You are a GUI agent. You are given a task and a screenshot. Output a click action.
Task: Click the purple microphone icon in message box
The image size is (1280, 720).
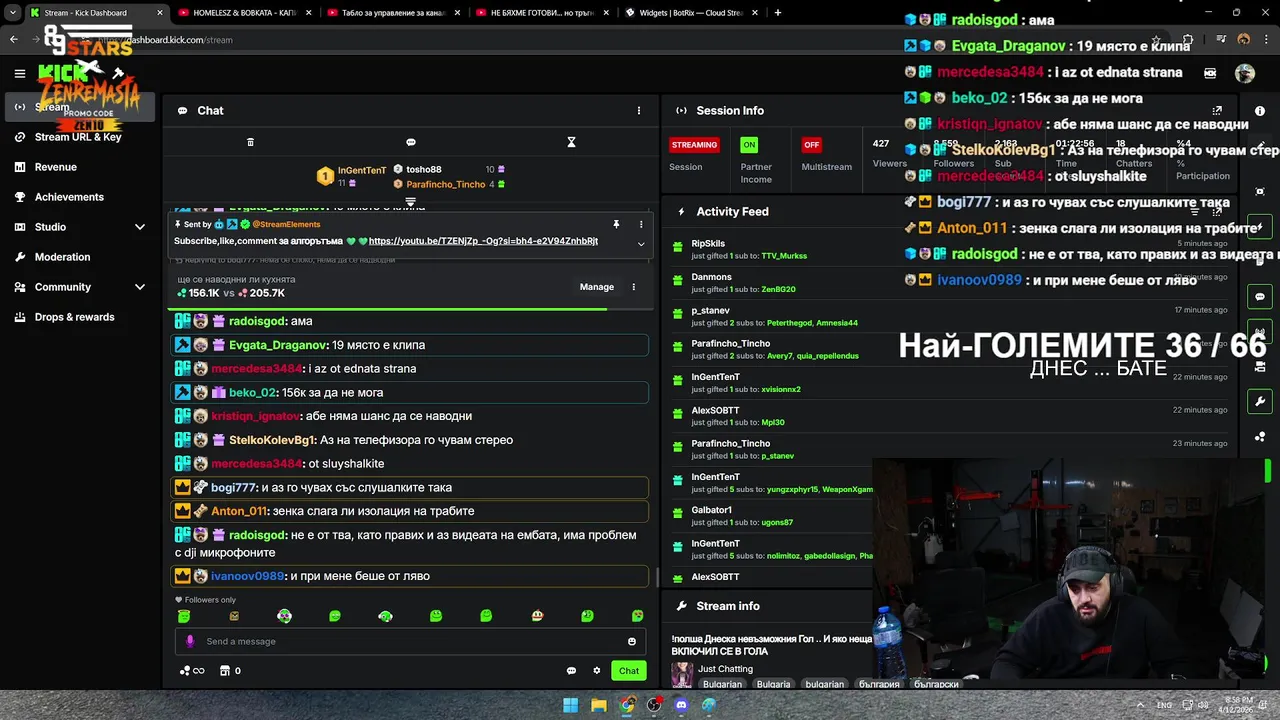pos(190,641)
